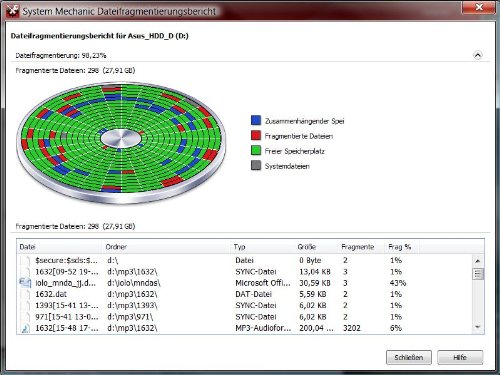Collapse the Dateifragmentierung section chevron
The image size is (500, 375).
coord(477,55)
